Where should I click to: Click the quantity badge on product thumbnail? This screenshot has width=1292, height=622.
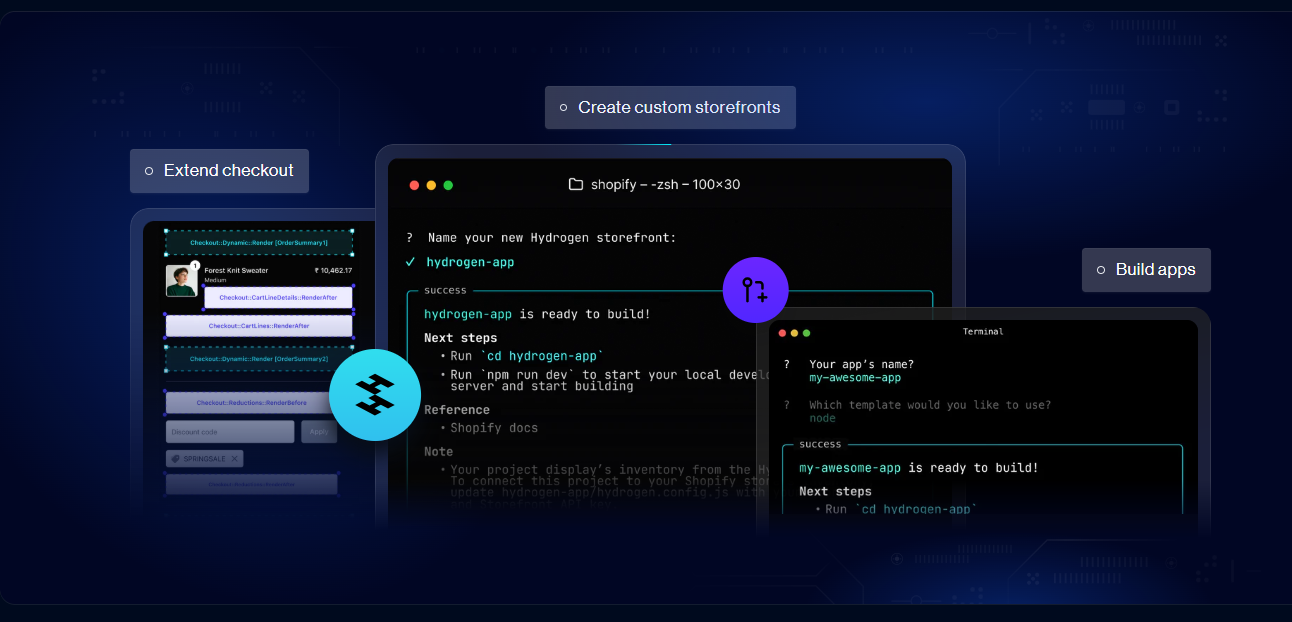pyautogui.click(x=195, y=265)
